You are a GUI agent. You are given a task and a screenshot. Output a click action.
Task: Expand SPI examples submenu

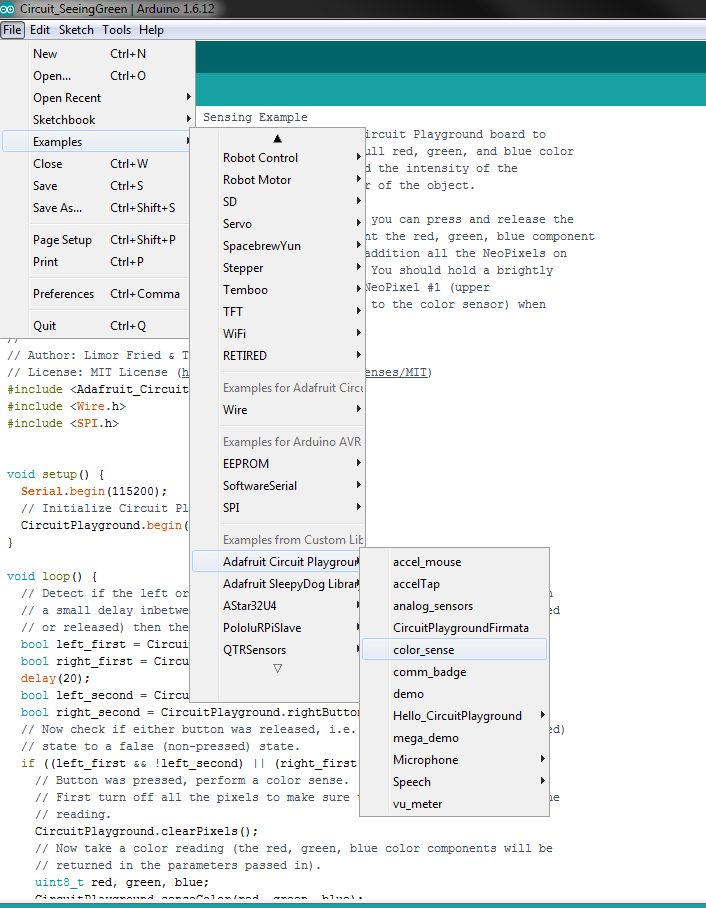[277, 508]
